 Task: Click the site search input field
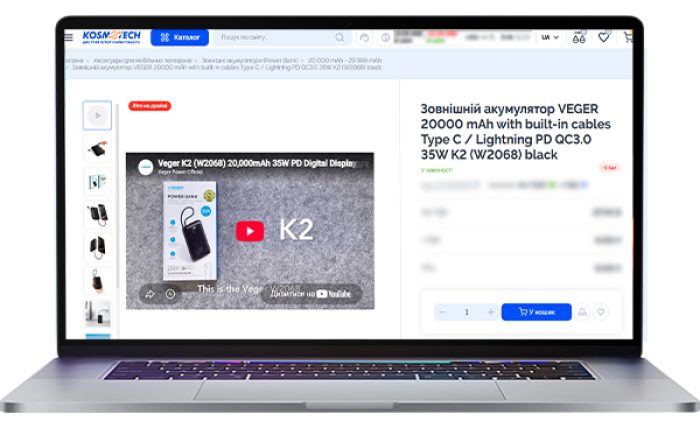[x=277, y=37]
